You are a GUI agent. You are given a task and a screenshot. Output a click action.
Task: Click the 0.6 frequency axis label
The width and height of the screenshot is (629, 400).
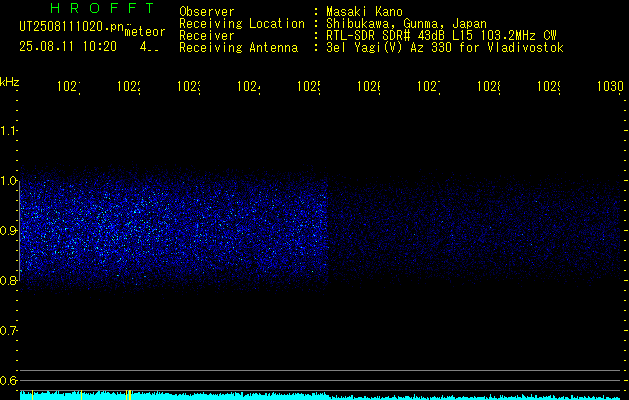(8, 380)
